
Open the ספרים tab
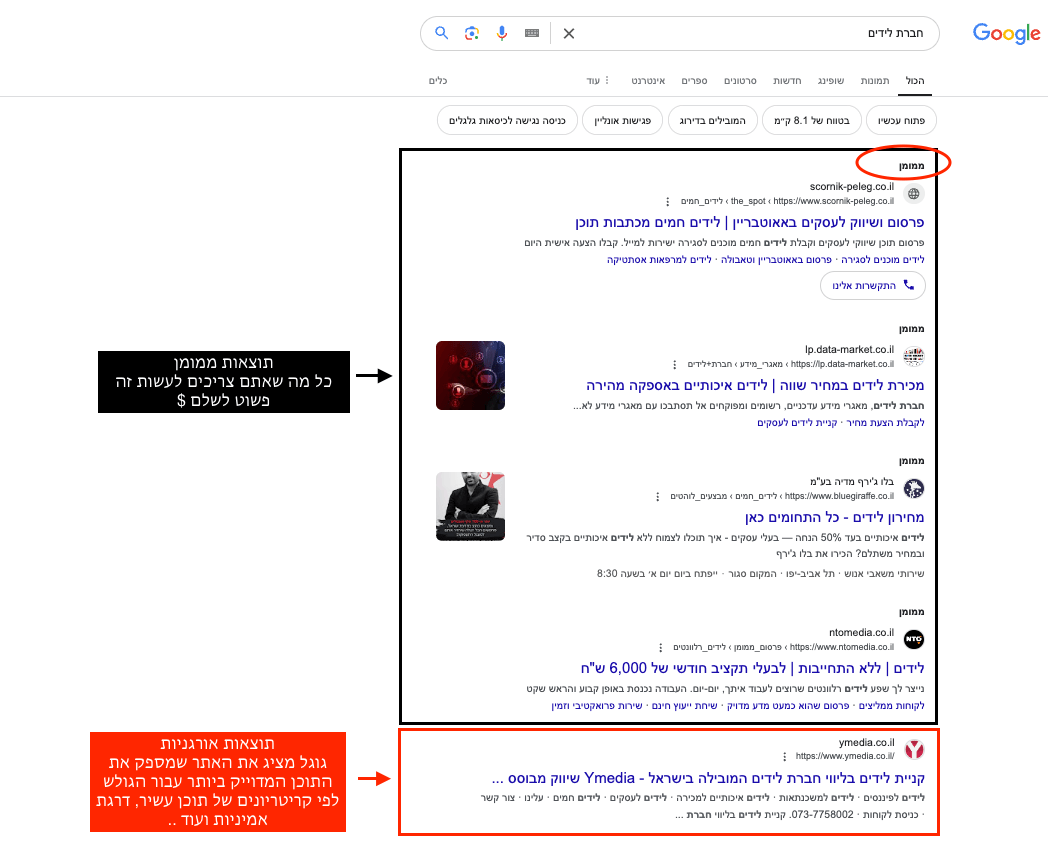[x=694, y=80]
